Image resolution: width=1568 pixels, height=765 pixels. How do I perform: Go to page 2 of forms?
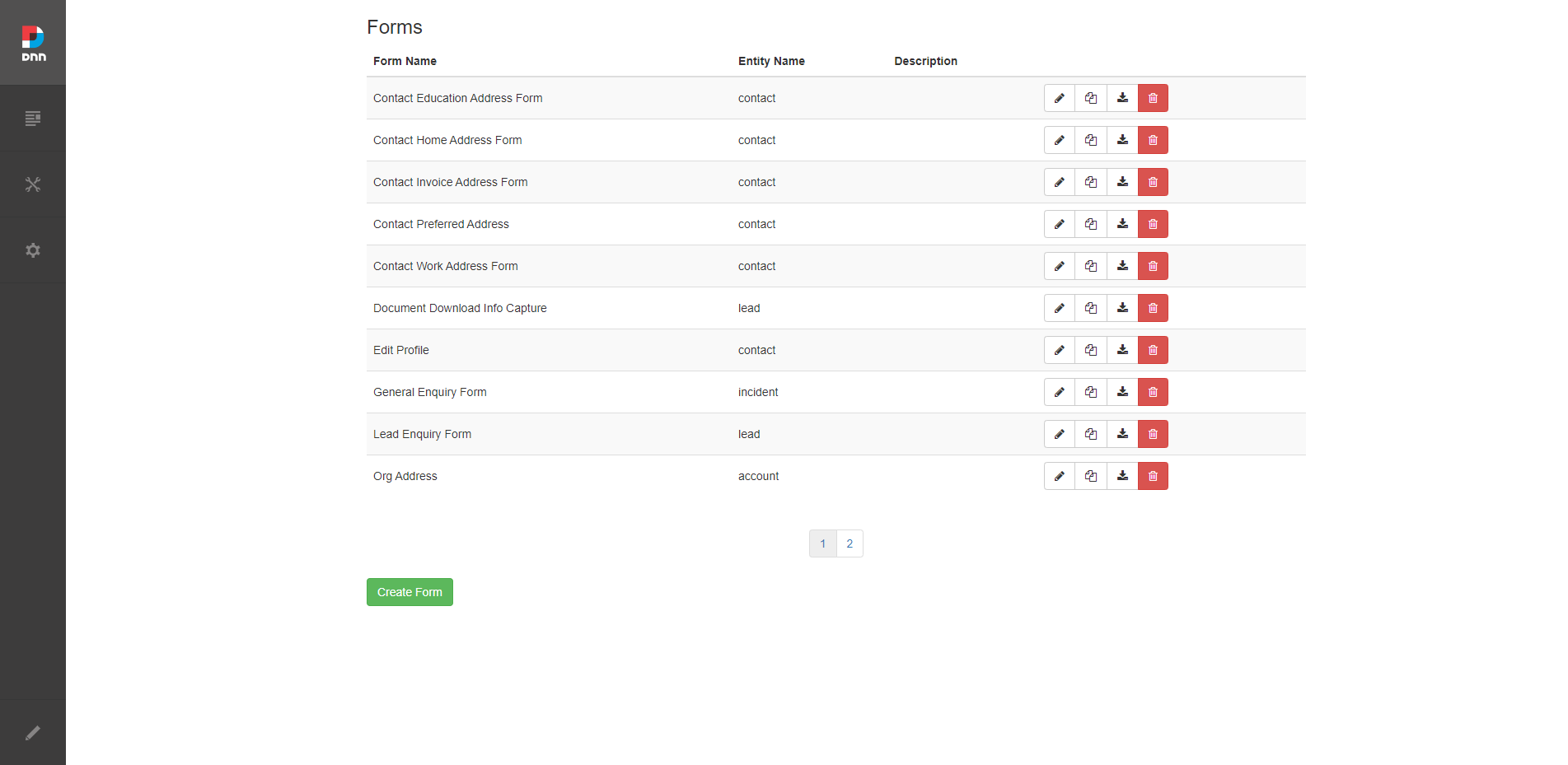coord(850,543)
